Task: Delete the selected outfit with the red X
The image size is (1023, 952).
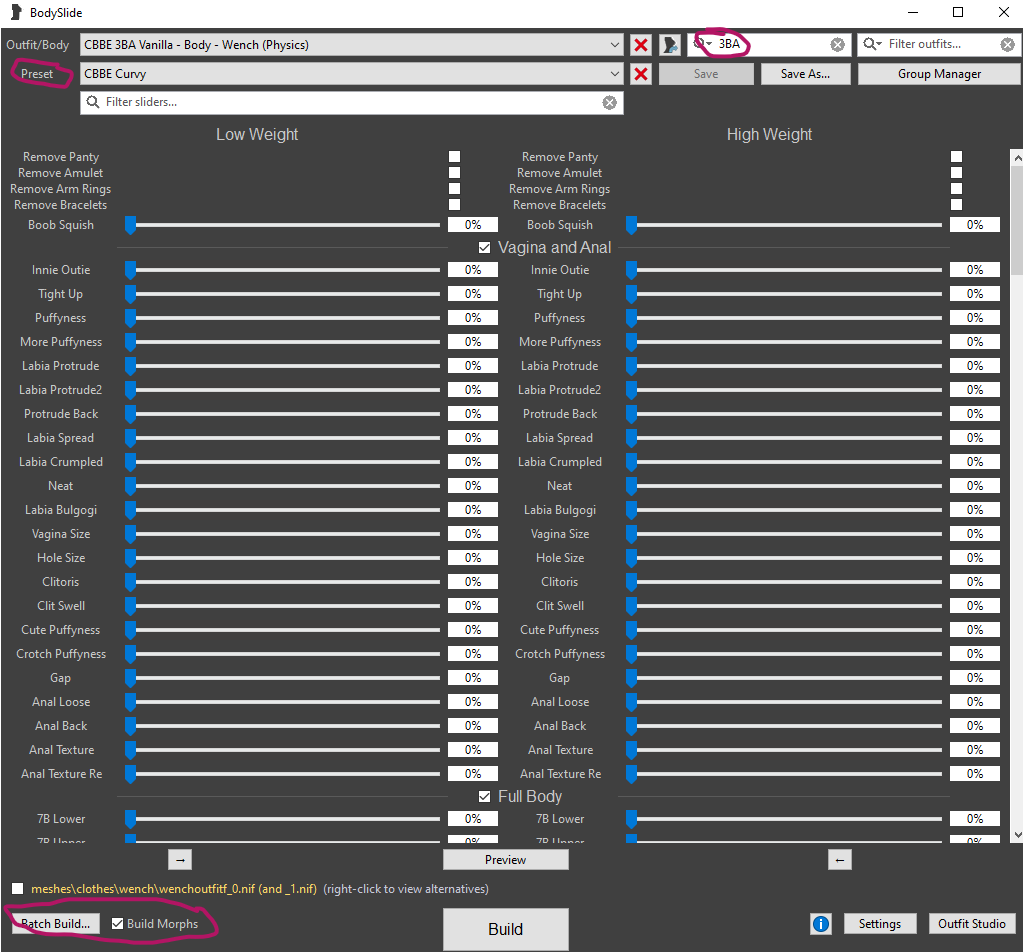Action: click(x=641, y=44)
